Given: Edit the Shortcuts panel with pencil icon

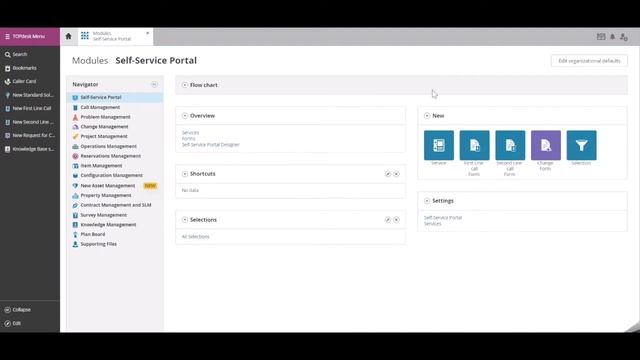Looking at the screenshot, I should tap(388, 174).
